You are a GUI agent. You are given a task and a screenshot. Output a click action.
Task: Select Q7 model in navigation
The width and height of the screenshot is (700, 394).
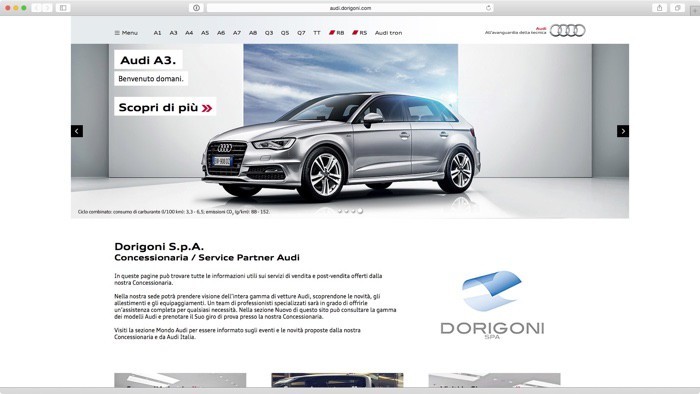(x=301, y=33)
